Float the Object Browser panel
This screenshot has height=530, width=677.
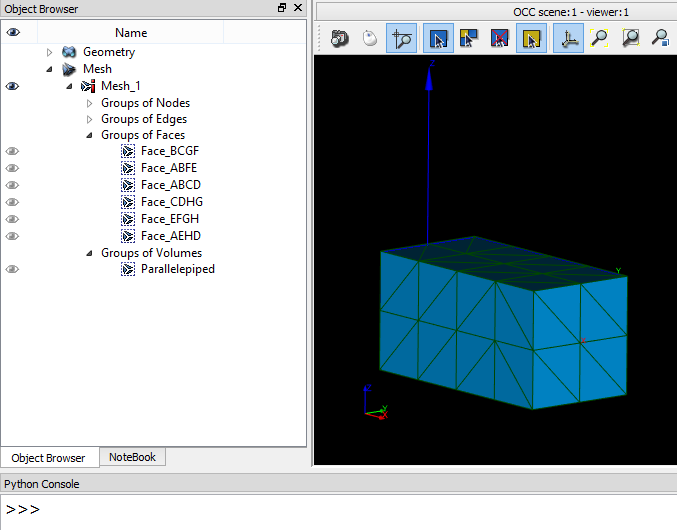[282, 9]
